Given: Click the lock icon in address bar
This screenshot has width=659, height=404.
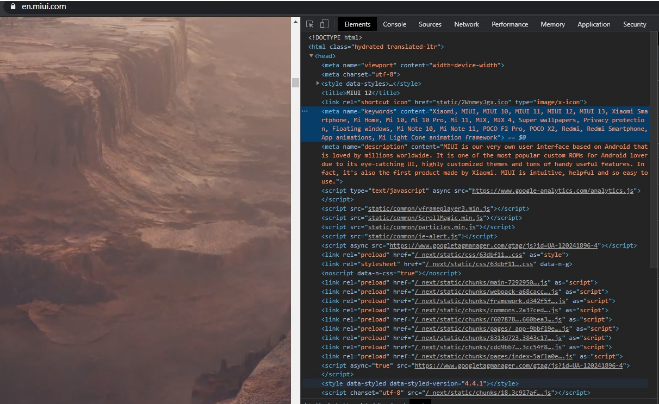Looking at the screenshot, I should (x=7, y=6).
